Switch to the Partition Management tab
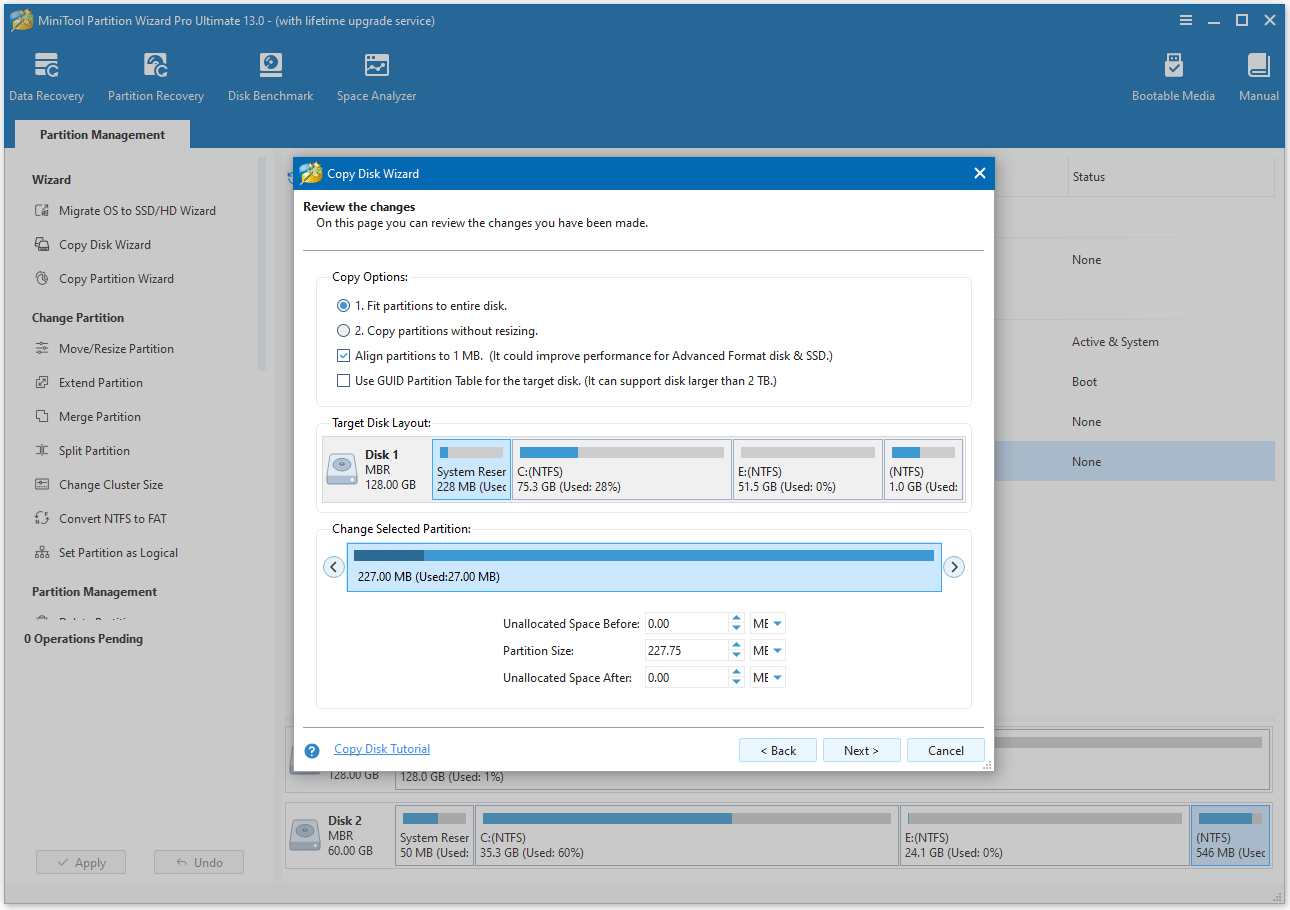The image size is (1290, 910). [x=101, y=133]
